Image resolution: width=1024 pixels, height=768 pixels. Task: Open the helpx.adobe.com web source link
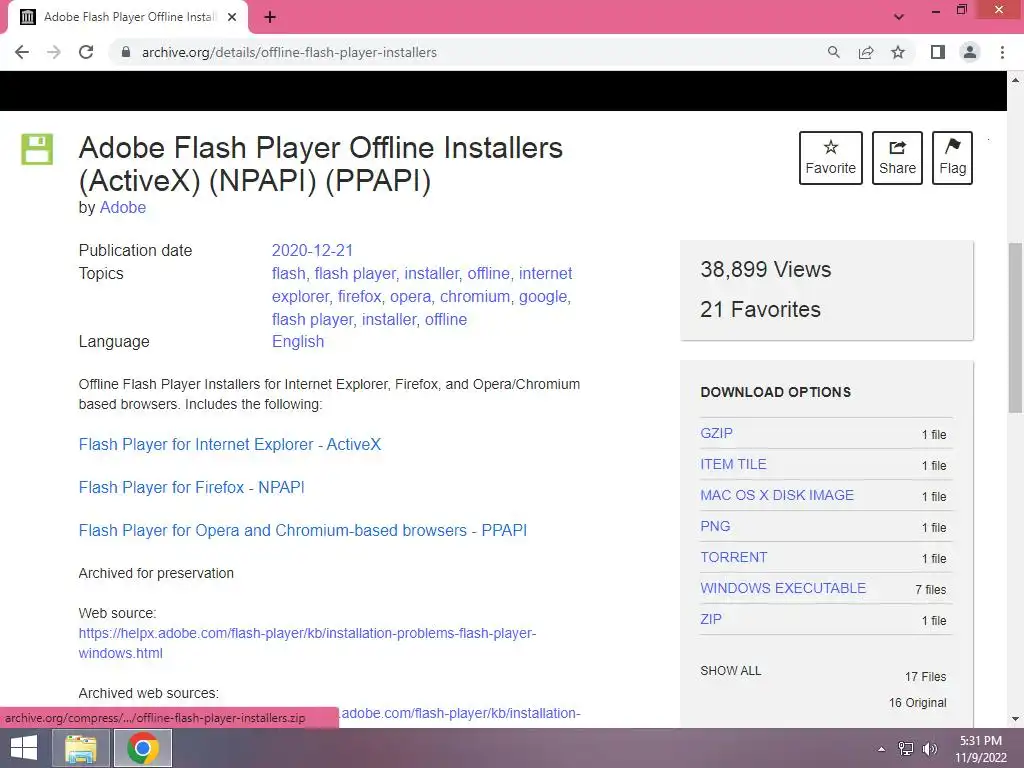tap(307, 643)
